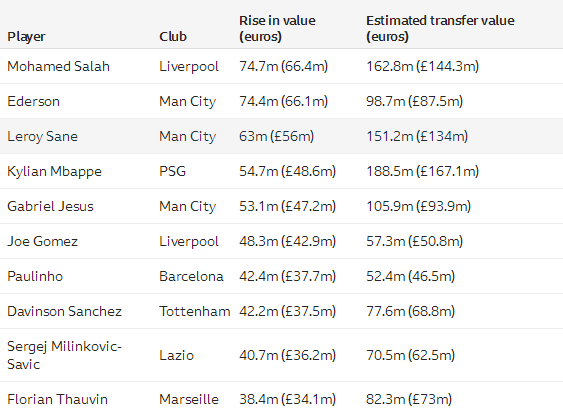Image resolution: width=563 pixels, height=416 pixels.
Task: Select the Joe Gomez name cell
Action: click(x=42, y=241)
